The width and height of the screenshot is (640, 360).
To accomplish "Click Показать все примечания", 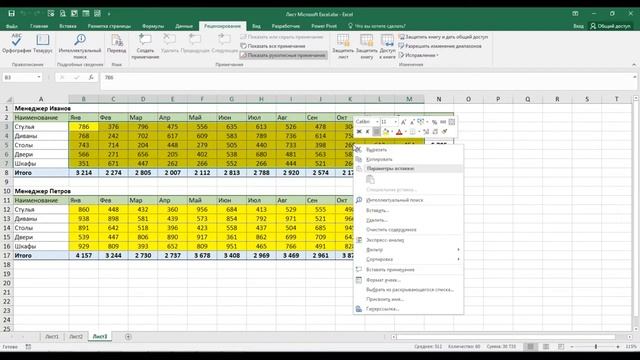I will click(273, 46).
